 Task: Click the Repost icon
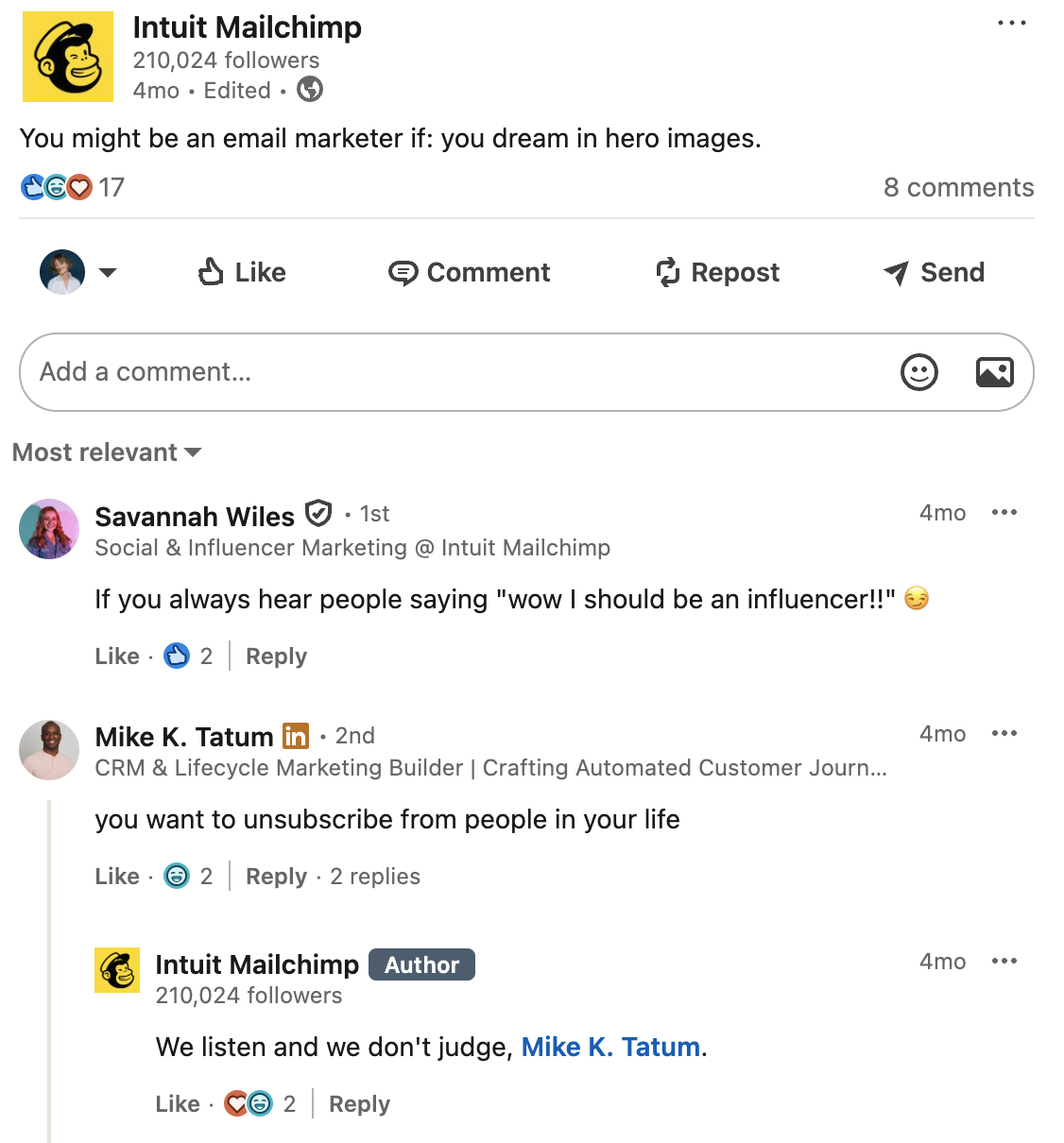[669, 272]
